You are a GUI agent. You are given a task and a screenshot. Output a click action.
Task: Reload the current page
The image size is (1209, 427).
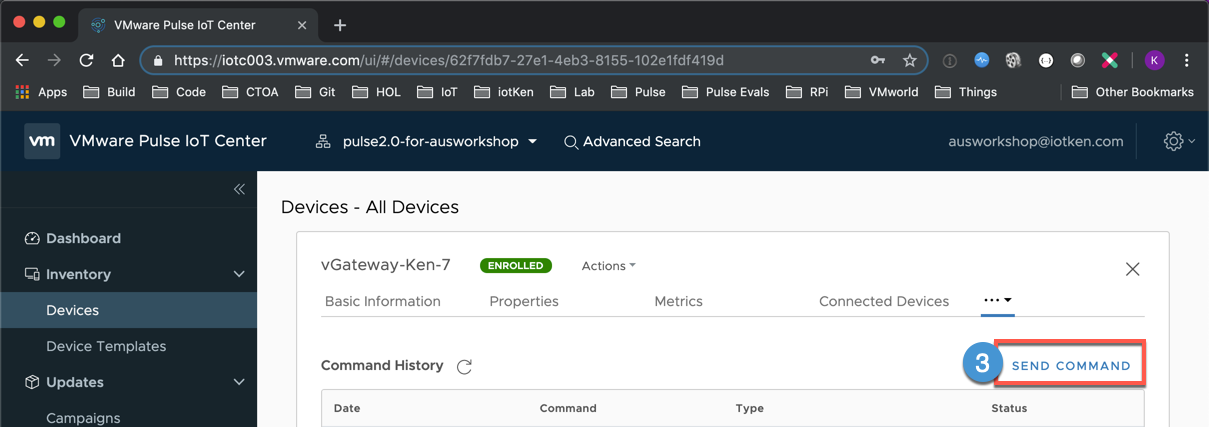[x=86, y=60]
